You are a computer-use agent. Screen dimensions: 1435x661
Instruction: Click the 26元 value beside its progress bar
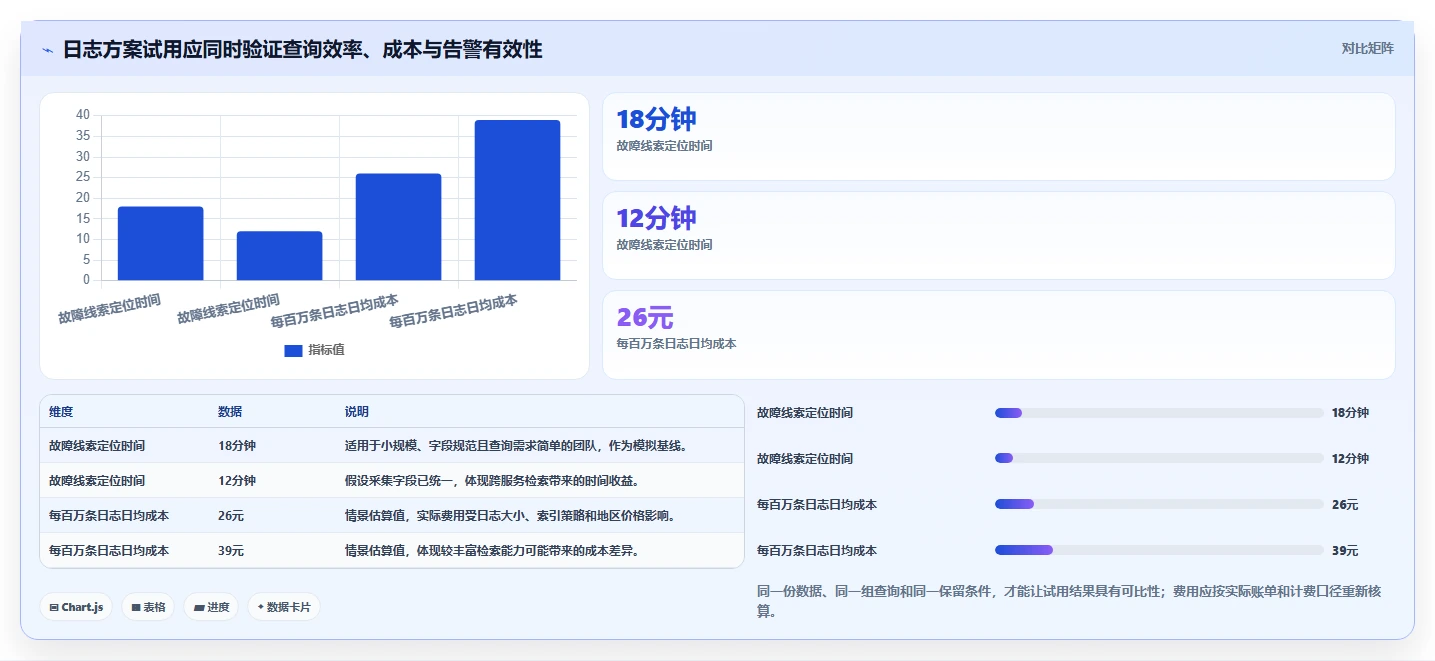1345,505
